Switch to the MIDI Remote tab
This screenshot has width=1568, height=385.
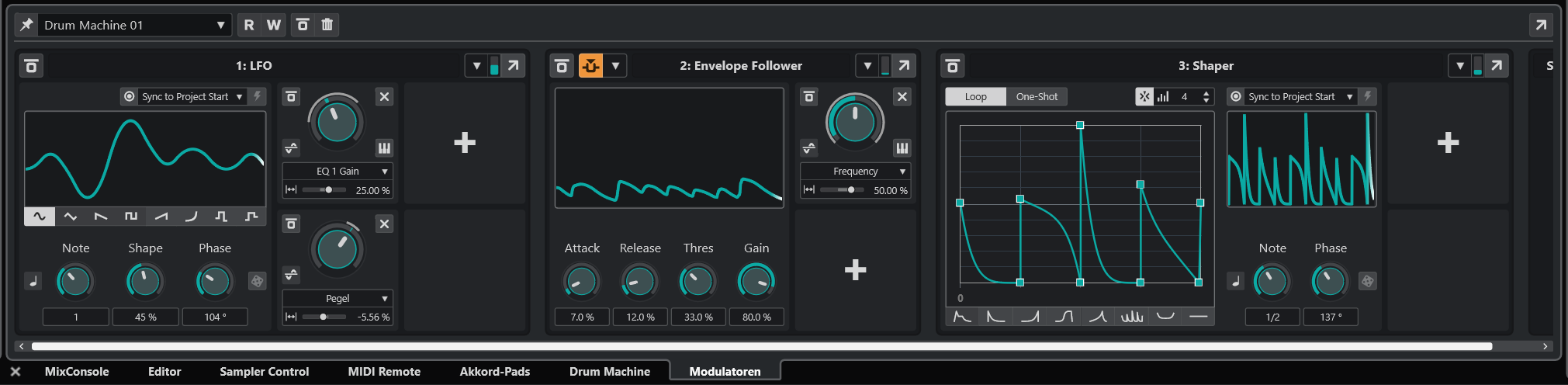tap(384, 372)
